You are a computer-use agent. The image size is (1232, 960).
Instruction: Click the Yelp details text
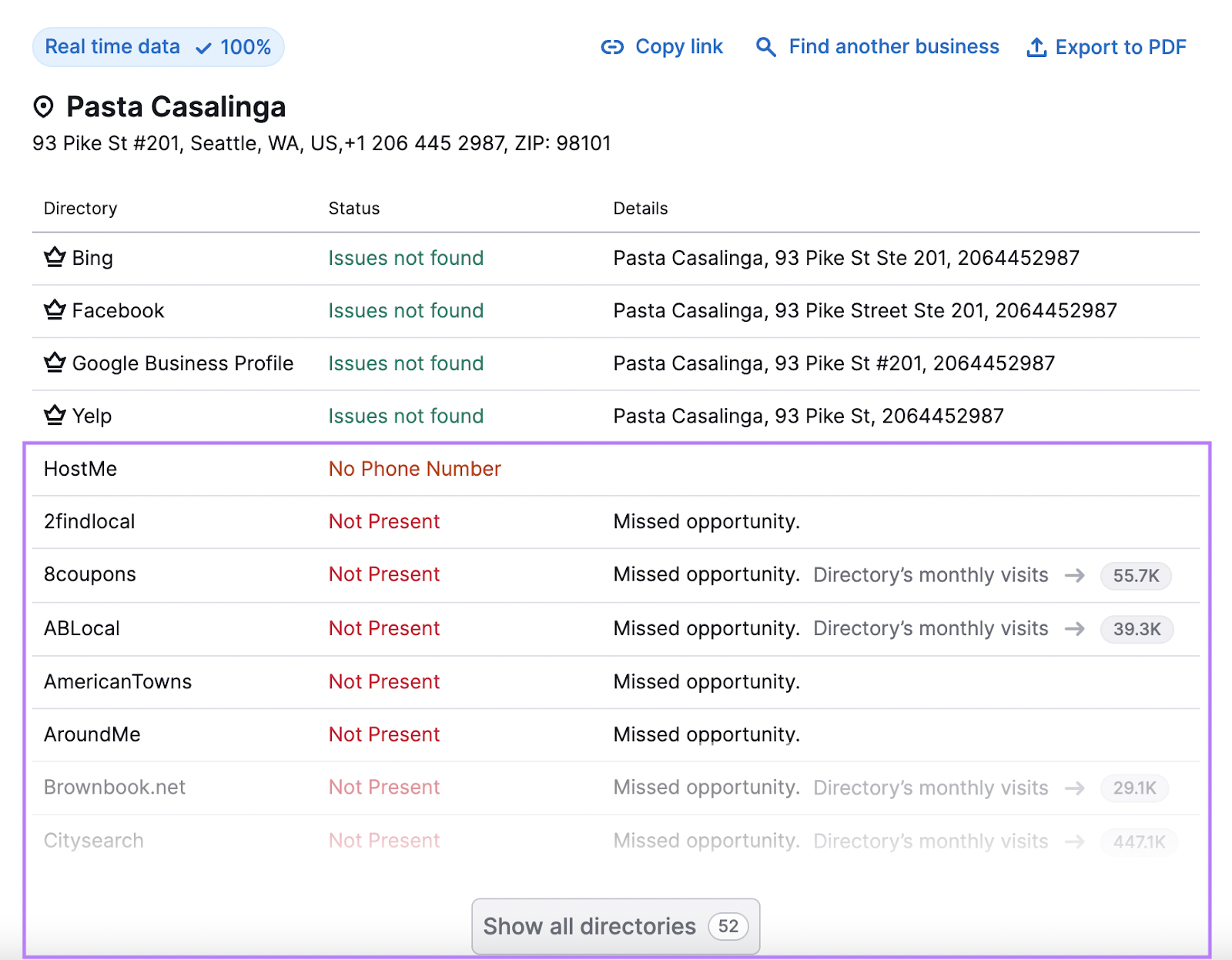pyautogui.click(x=808, y=416)
